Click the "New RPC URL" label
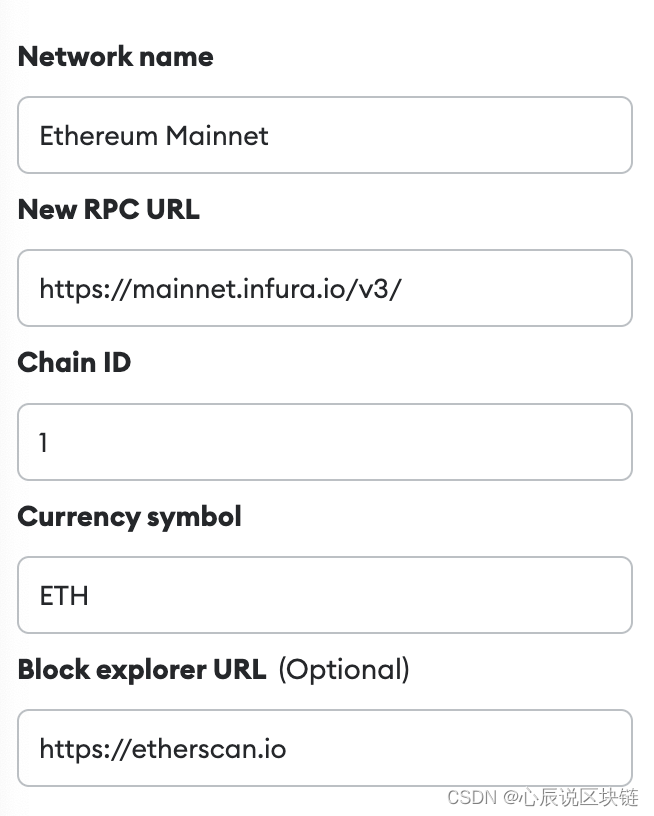 [x=108, y=210]
